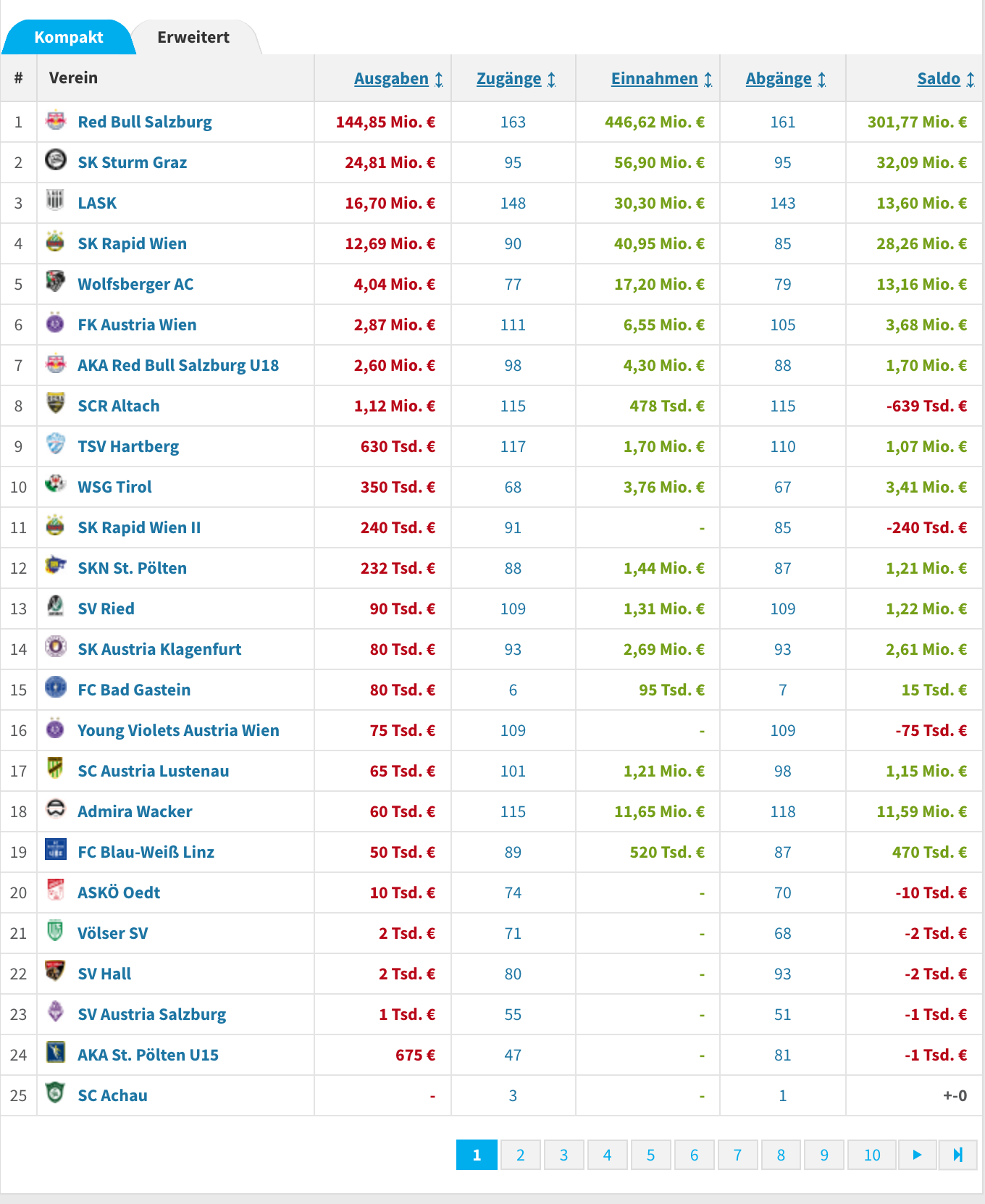Image resolution: width=985 pixels, height=1204 pixels.
Task: Click the SK Sturm Graz club crest
Action: (x=56, y=160)
